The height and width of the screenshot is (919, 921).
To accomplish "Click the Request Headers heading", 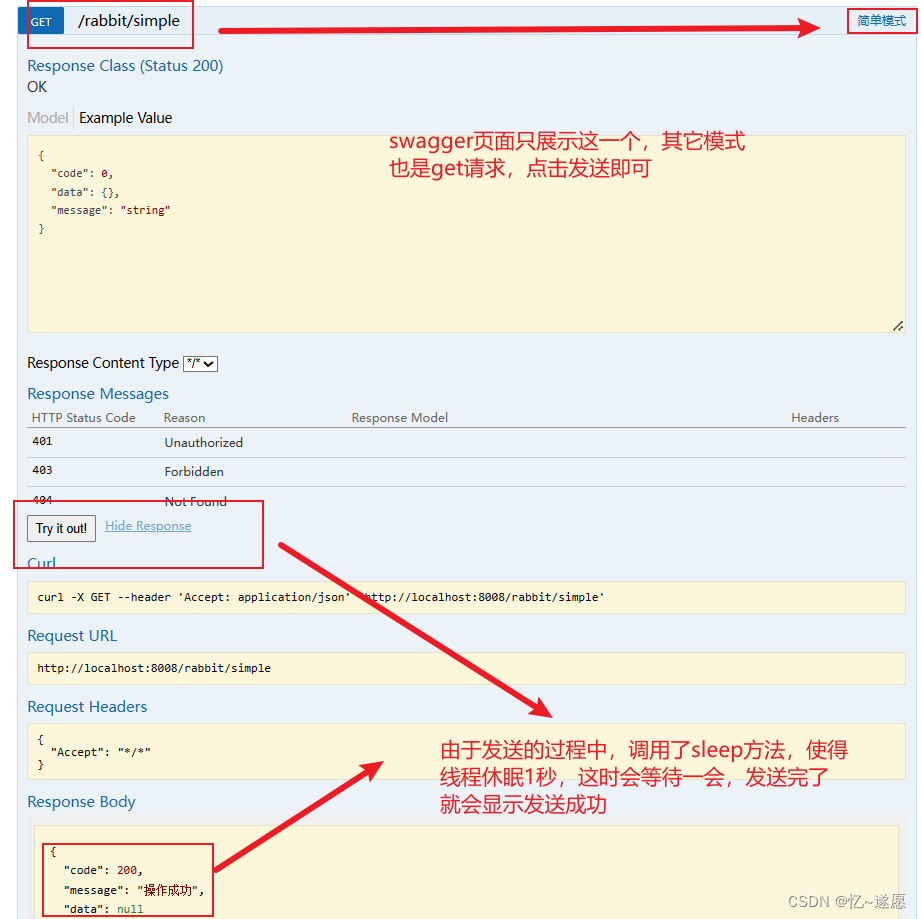I will 87,706.
